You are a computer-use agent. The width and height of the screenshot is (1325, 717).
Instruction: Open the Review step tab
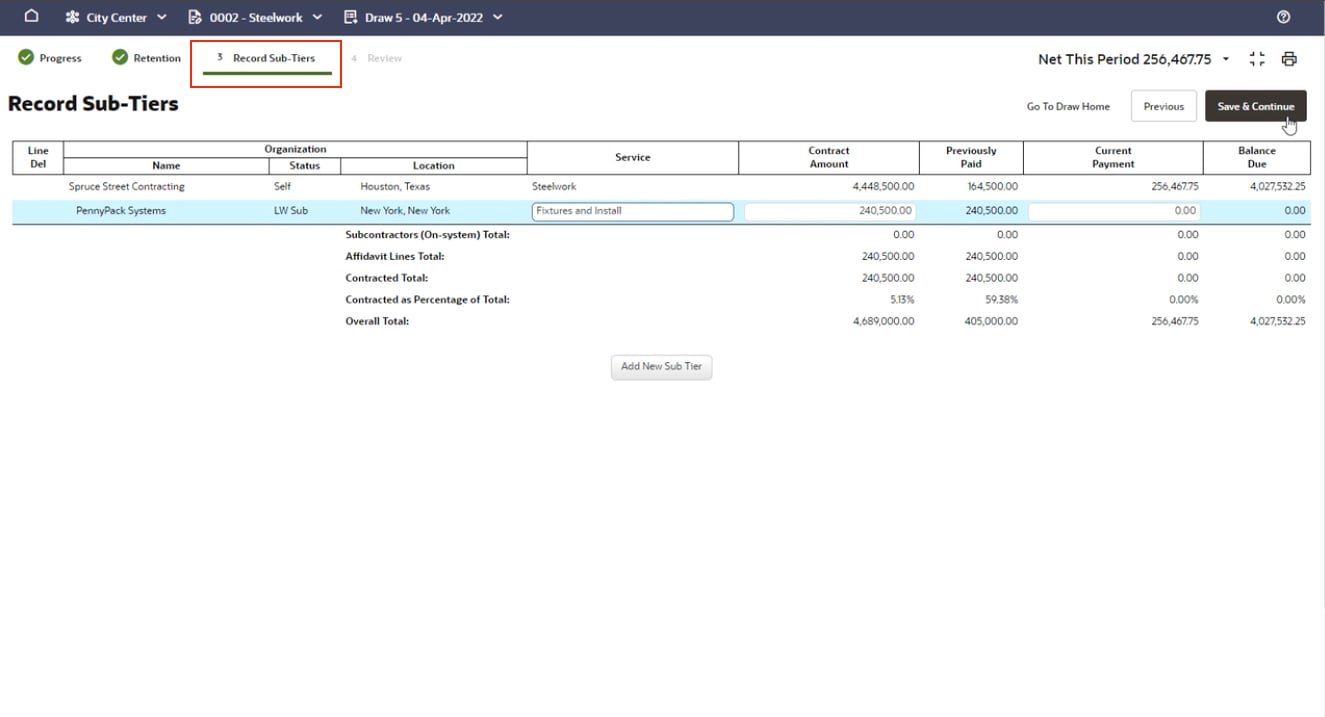pos(384,58)
